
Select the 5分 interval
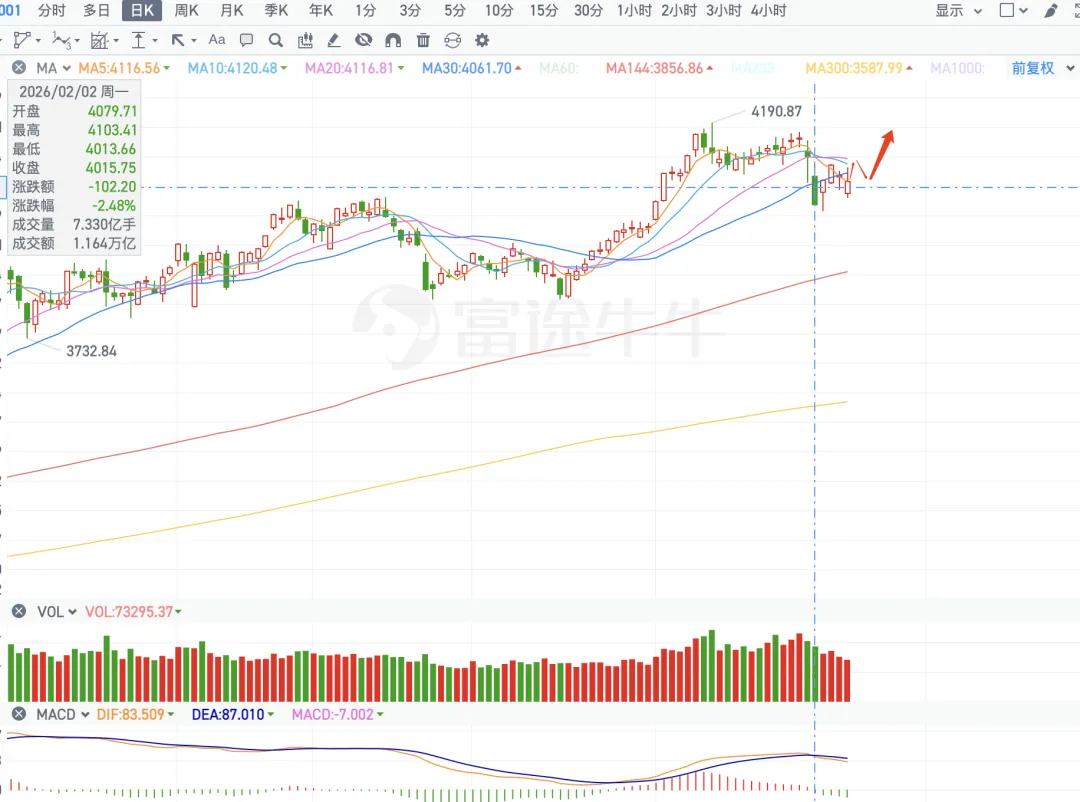click(x=455, y=10)
